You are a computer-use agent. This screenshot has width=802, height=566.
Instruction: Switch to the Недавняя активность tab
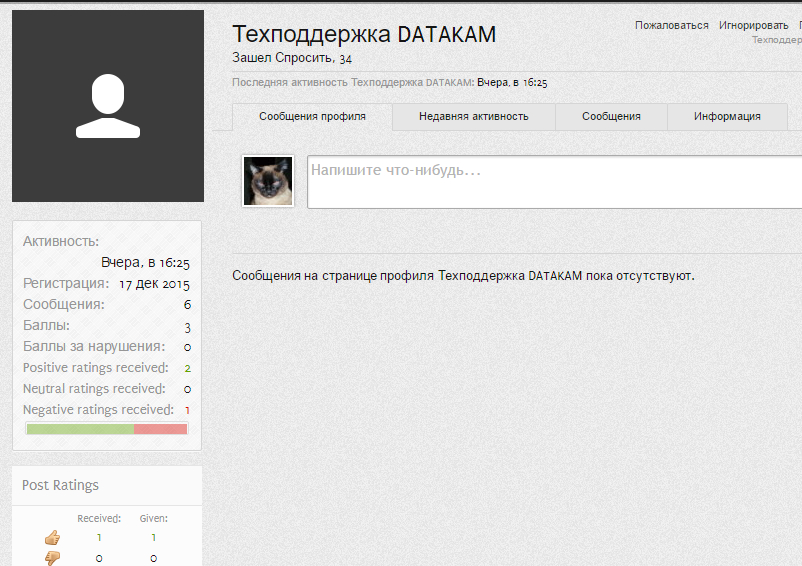474,117
